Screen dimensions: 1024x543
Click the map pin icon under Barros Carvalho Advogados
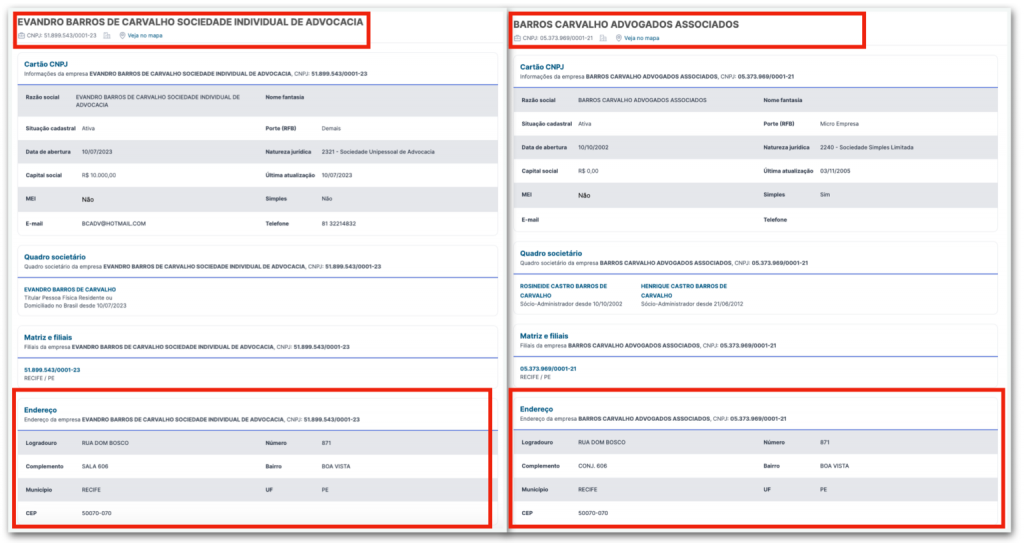click(x=619, y=38)
